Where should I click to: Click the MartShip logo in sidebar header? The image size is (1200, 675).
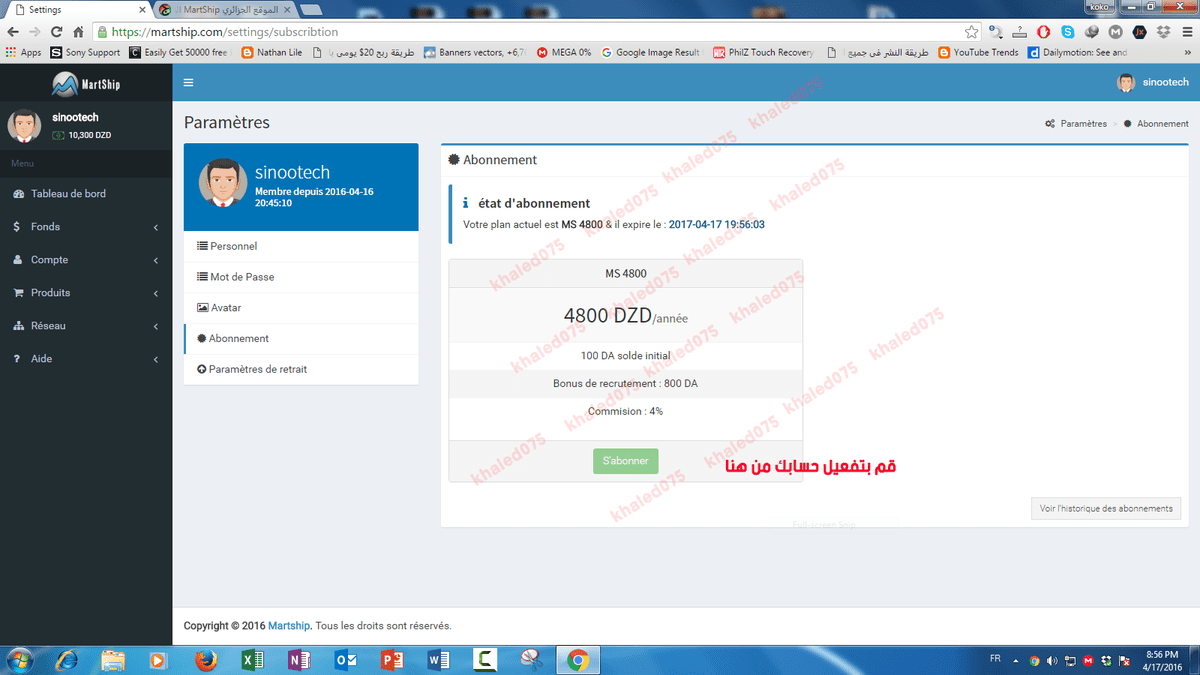(x=86, y=83)
